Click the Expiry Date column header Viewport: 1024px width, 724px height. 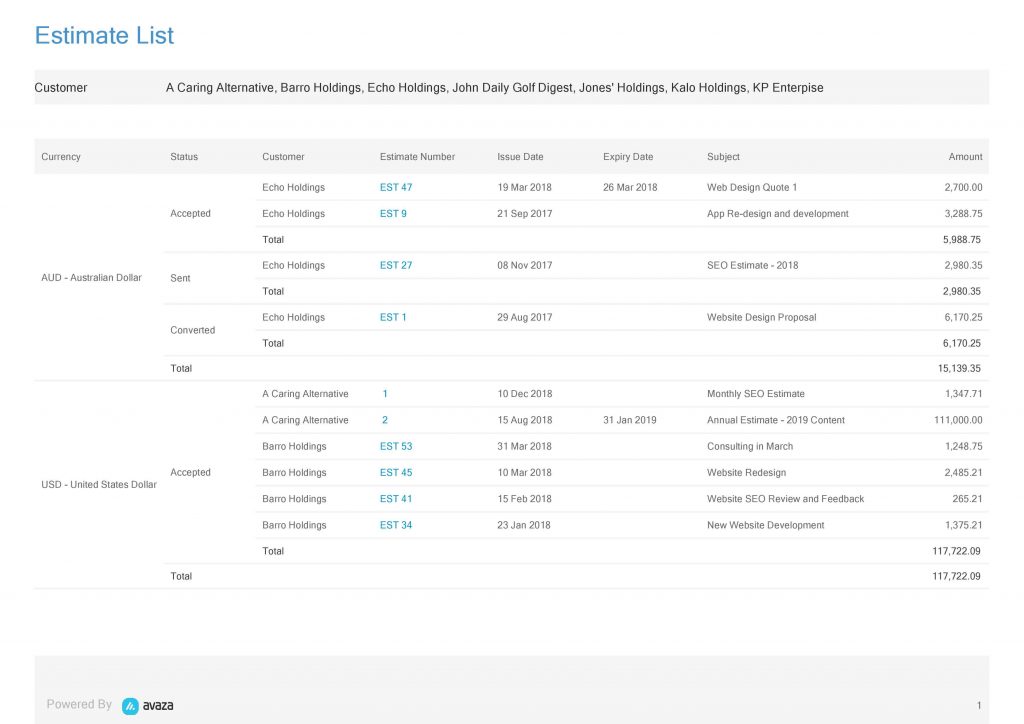point(628,157)
